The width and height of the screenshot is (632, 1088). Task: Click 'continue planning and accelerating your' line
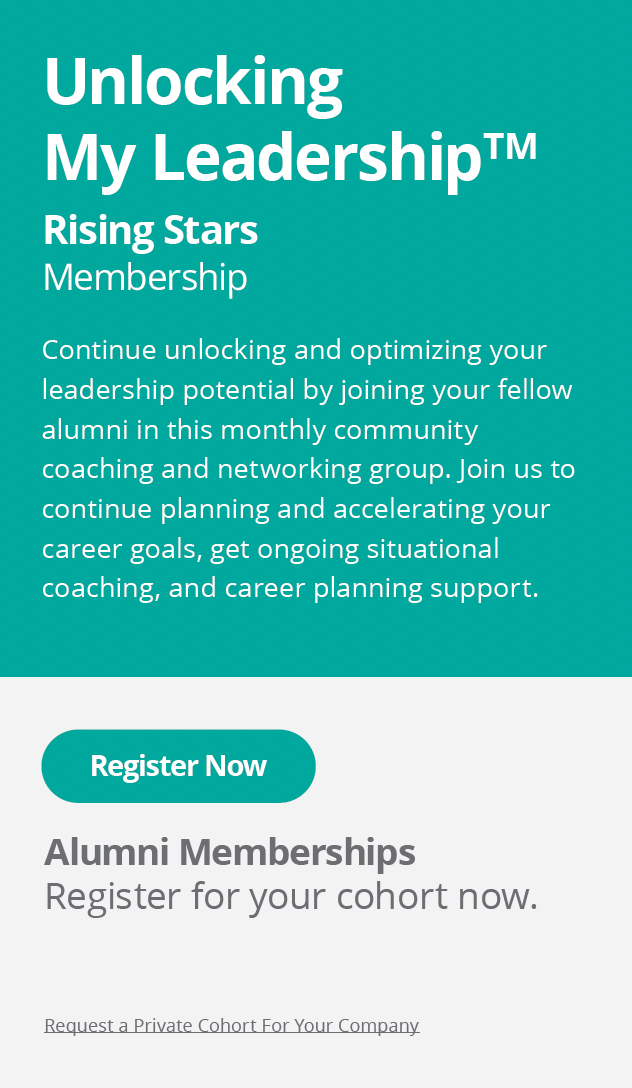tap(296, 509)
